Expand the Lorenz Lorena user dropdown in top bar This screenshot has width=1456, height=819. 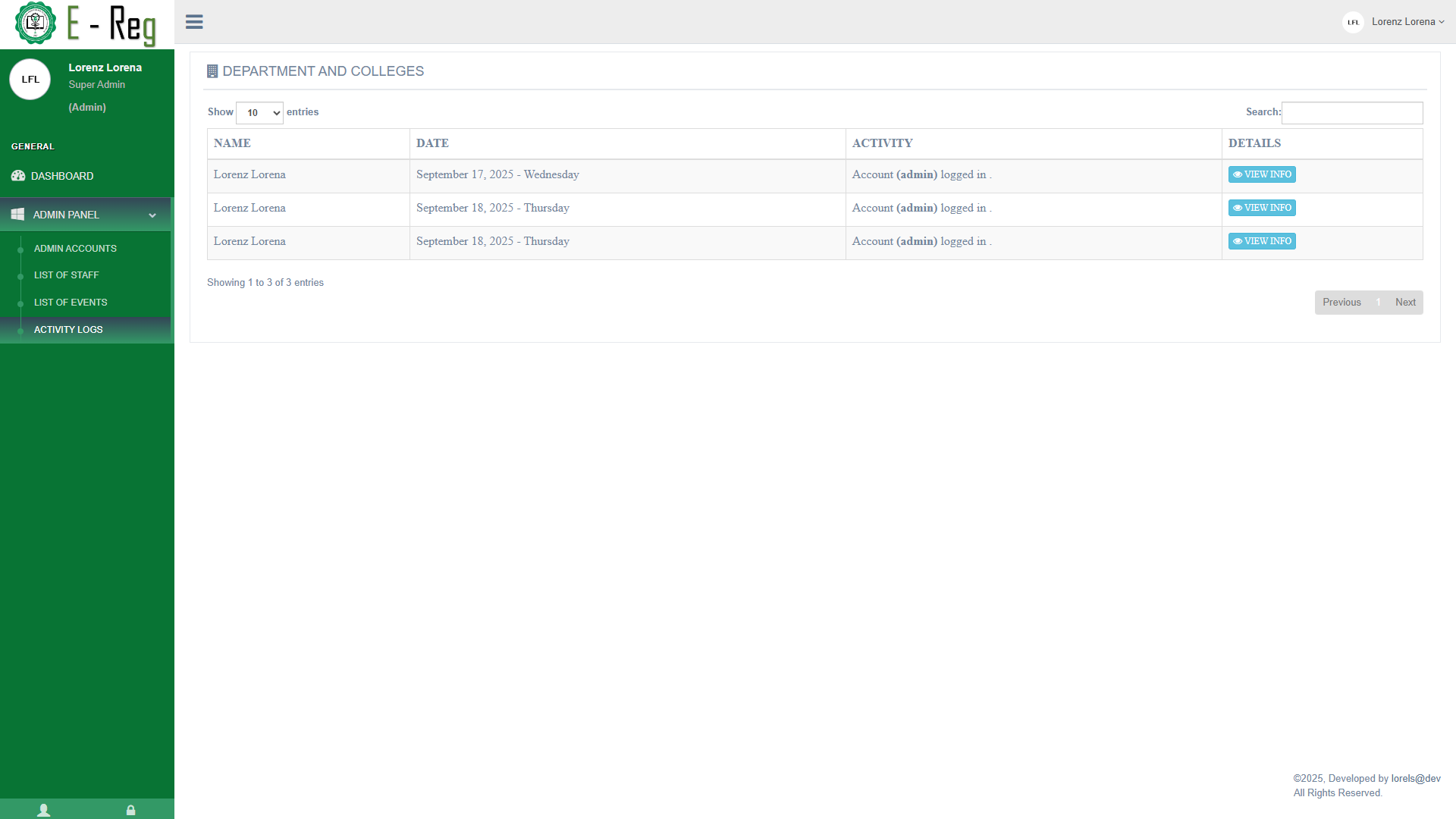1407,22
